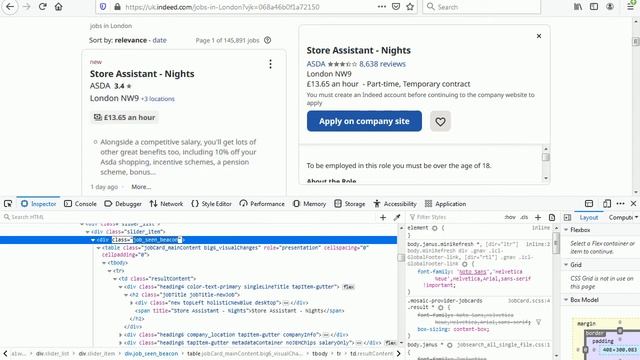Activate the element picker tool in DevTools
Viewport: 640px width, 360px height.
tap(8, 203)
